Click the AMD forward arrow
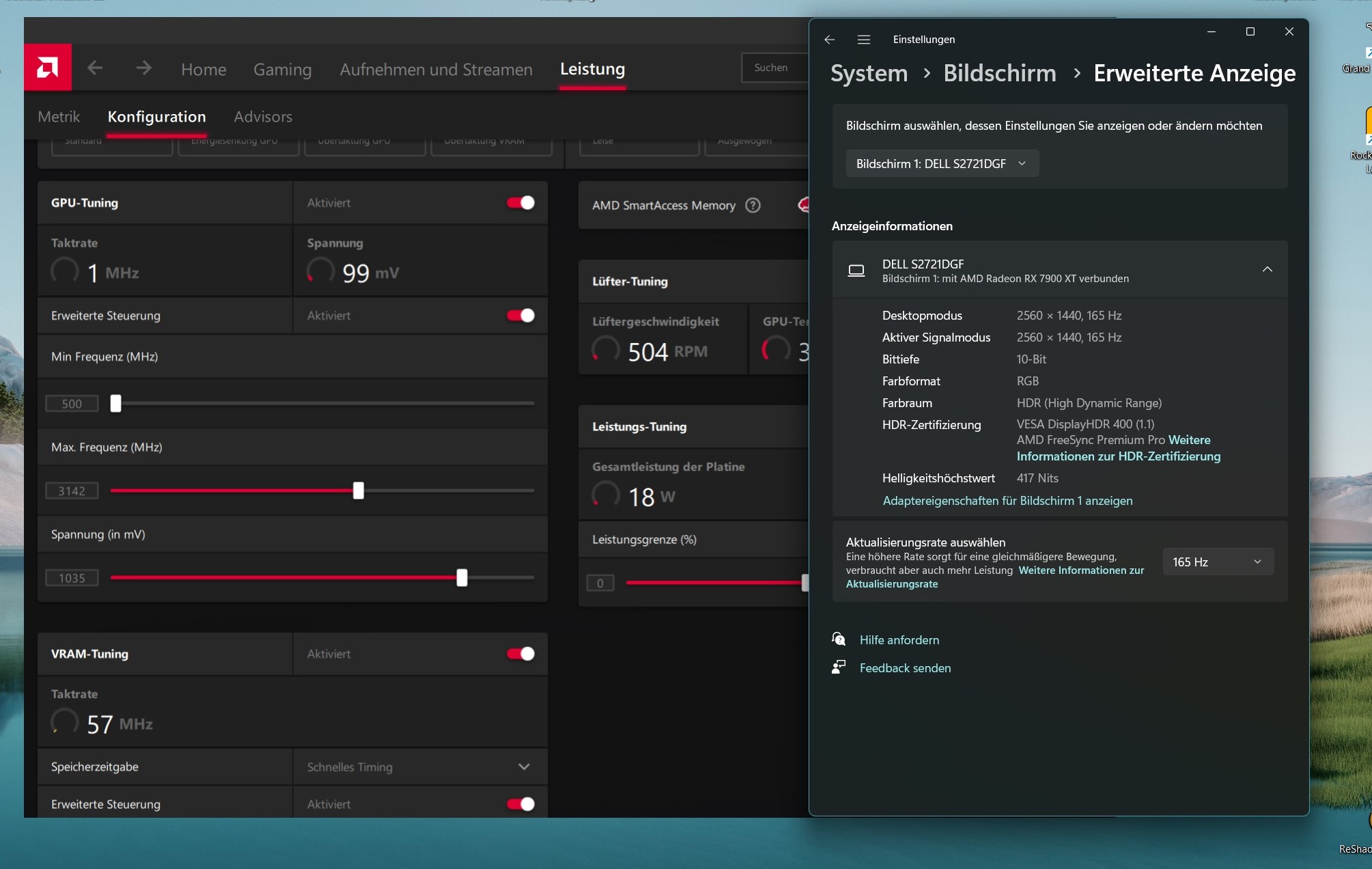Image resolution: width=1372 pixels, height=869 pixels. pos(143,68)
